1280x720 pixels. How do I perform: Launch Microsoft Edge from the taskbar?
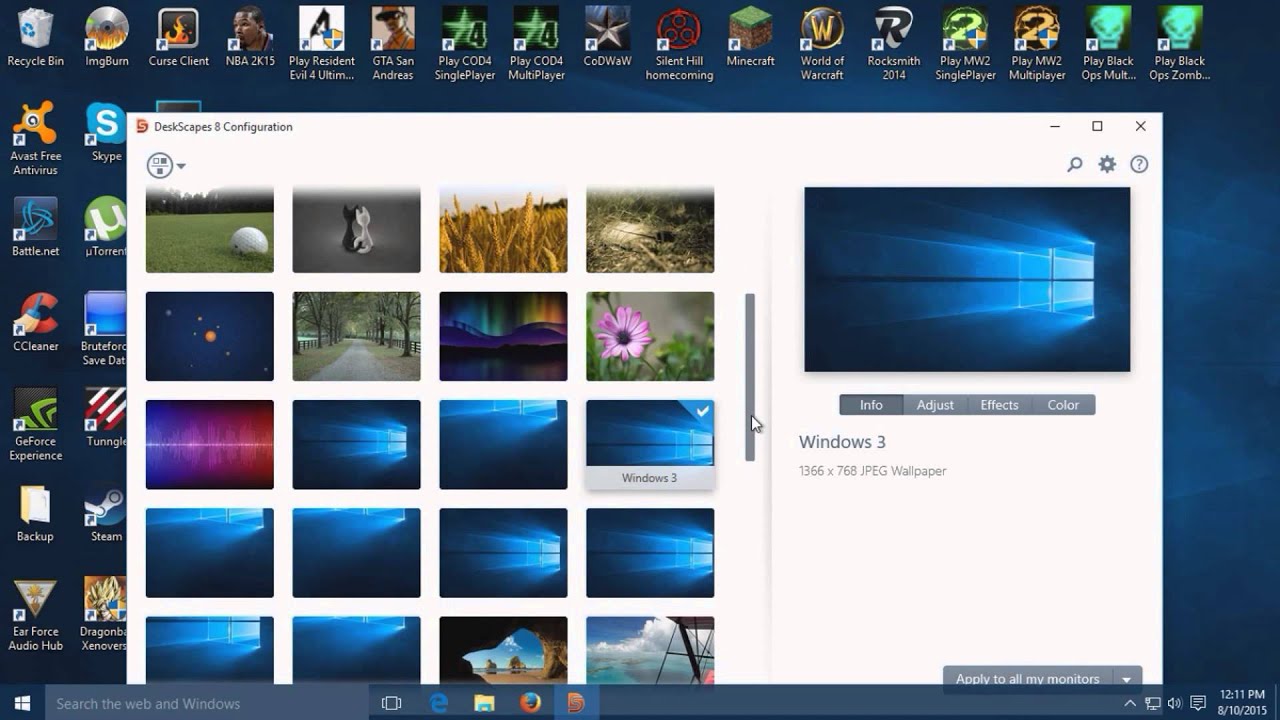click(x=439, y=703)
